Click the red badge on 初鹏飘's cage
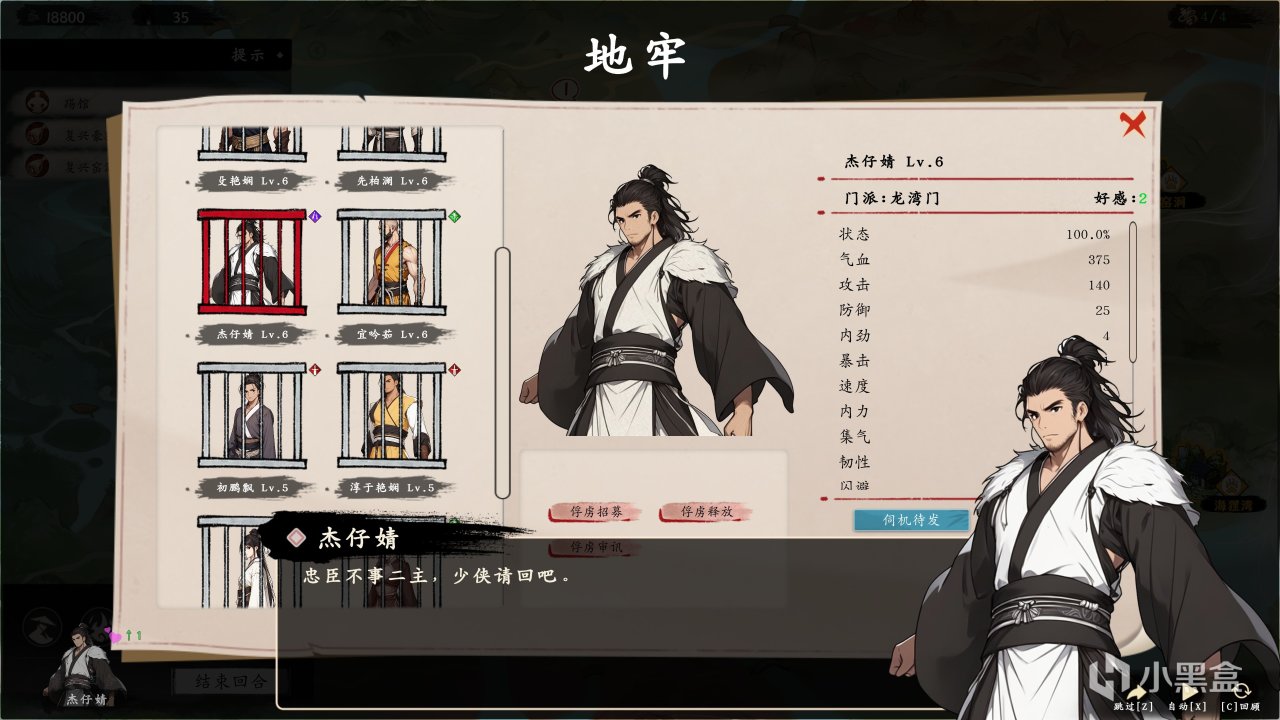 pyautogui.click(x=314, y=369)
